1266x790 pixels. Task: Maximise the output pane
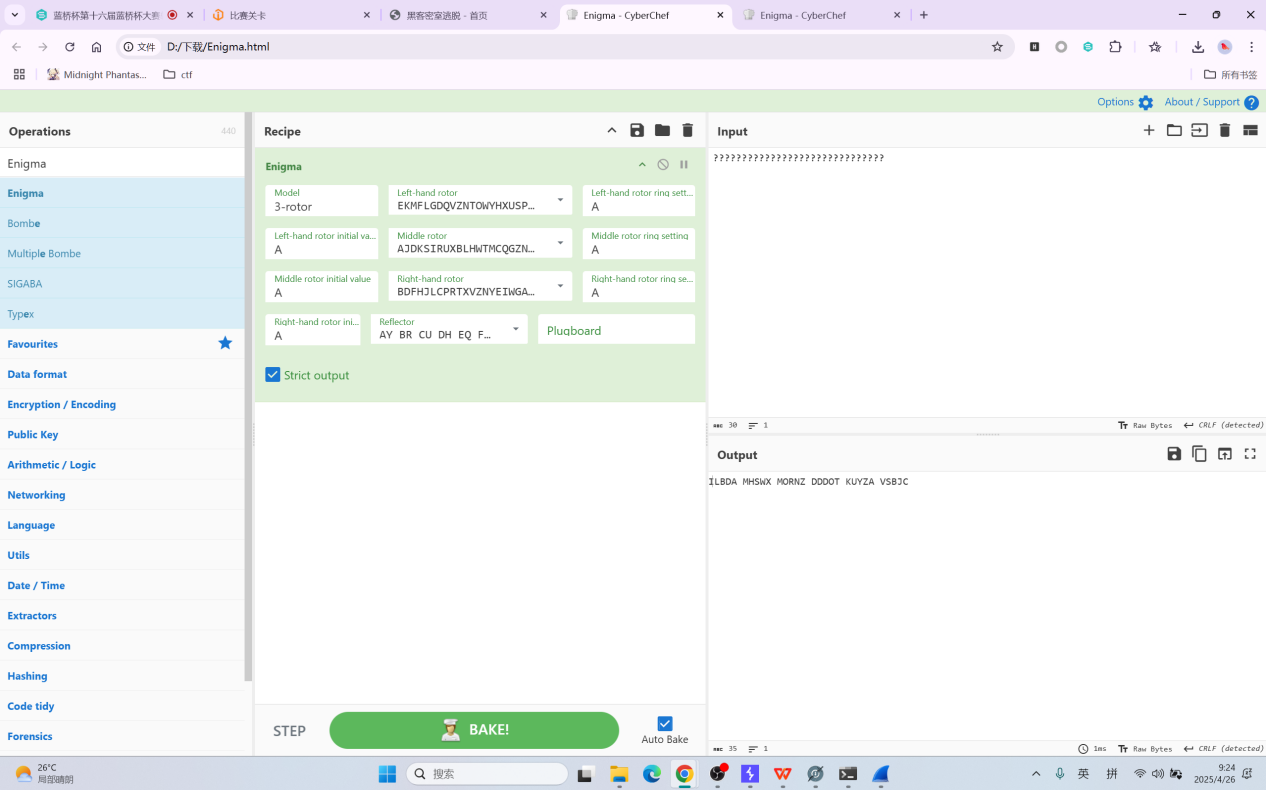(x=1250, y=454)
